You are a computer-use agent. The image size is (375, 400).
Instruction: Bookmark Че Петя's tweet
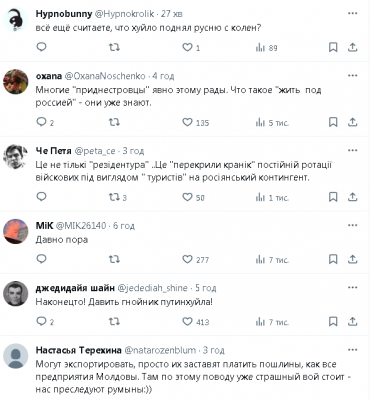point(333,197)
